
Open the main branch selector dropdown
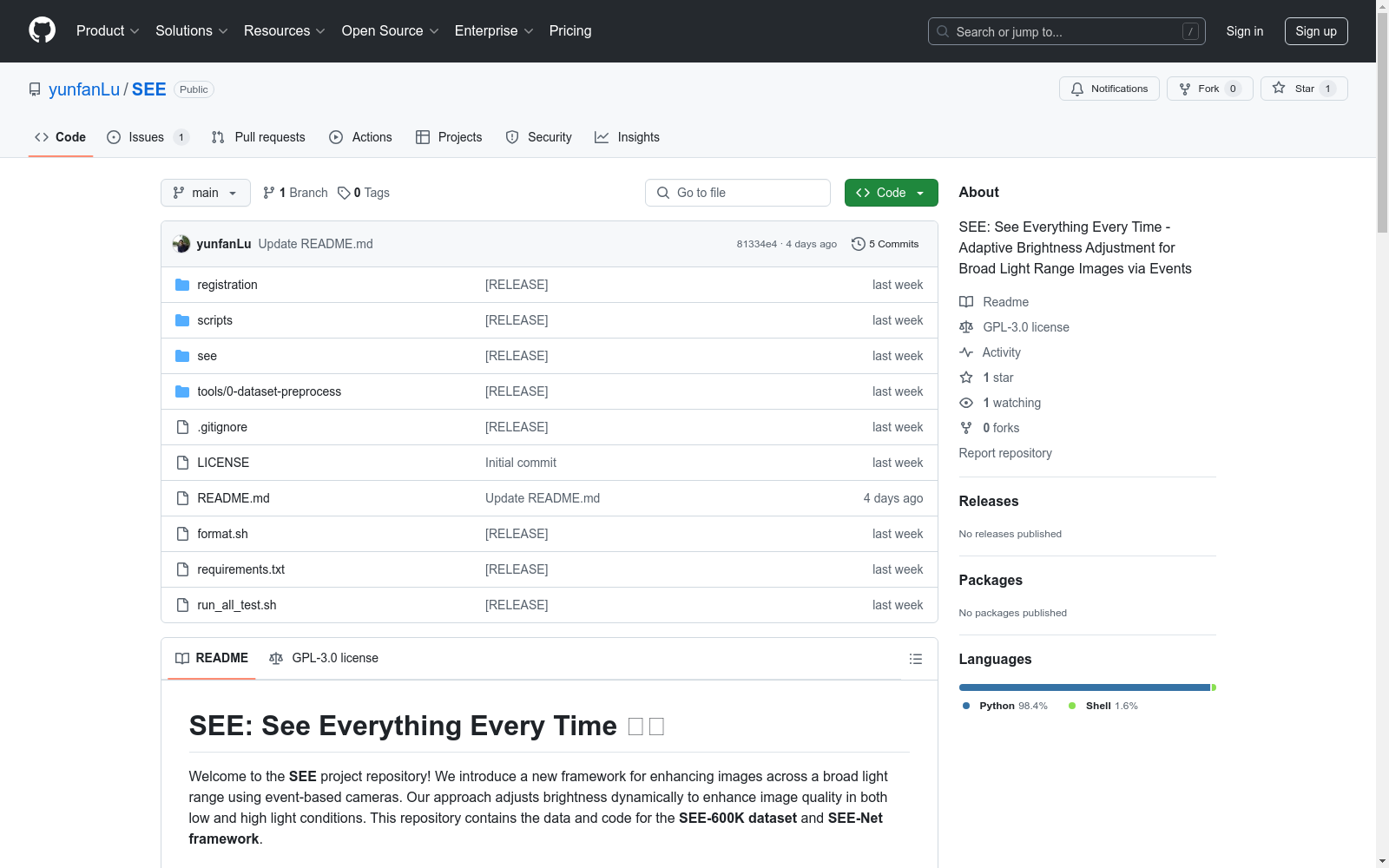click(206, 193)
